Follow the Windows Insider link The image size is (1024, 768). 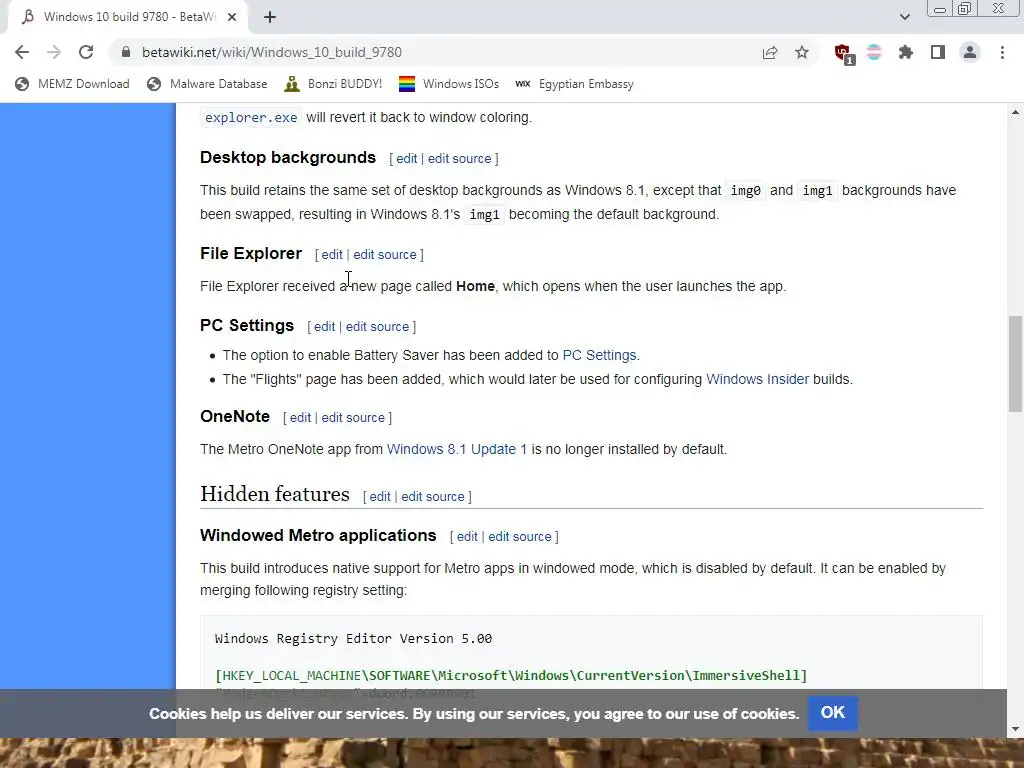point(757,379)
